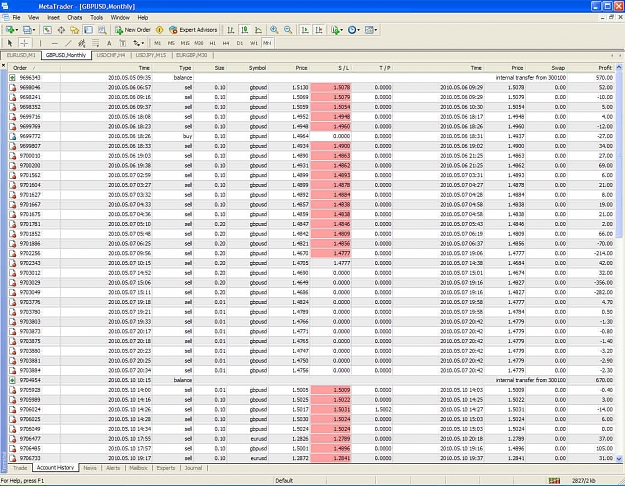Zoom out on the chart

click(x=288, y=30)
